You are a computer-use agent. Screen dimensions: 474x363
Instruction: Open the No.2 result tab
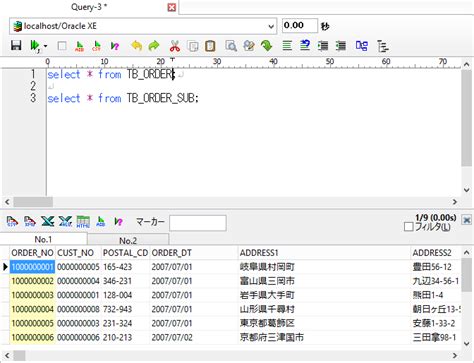click(128, 240)
